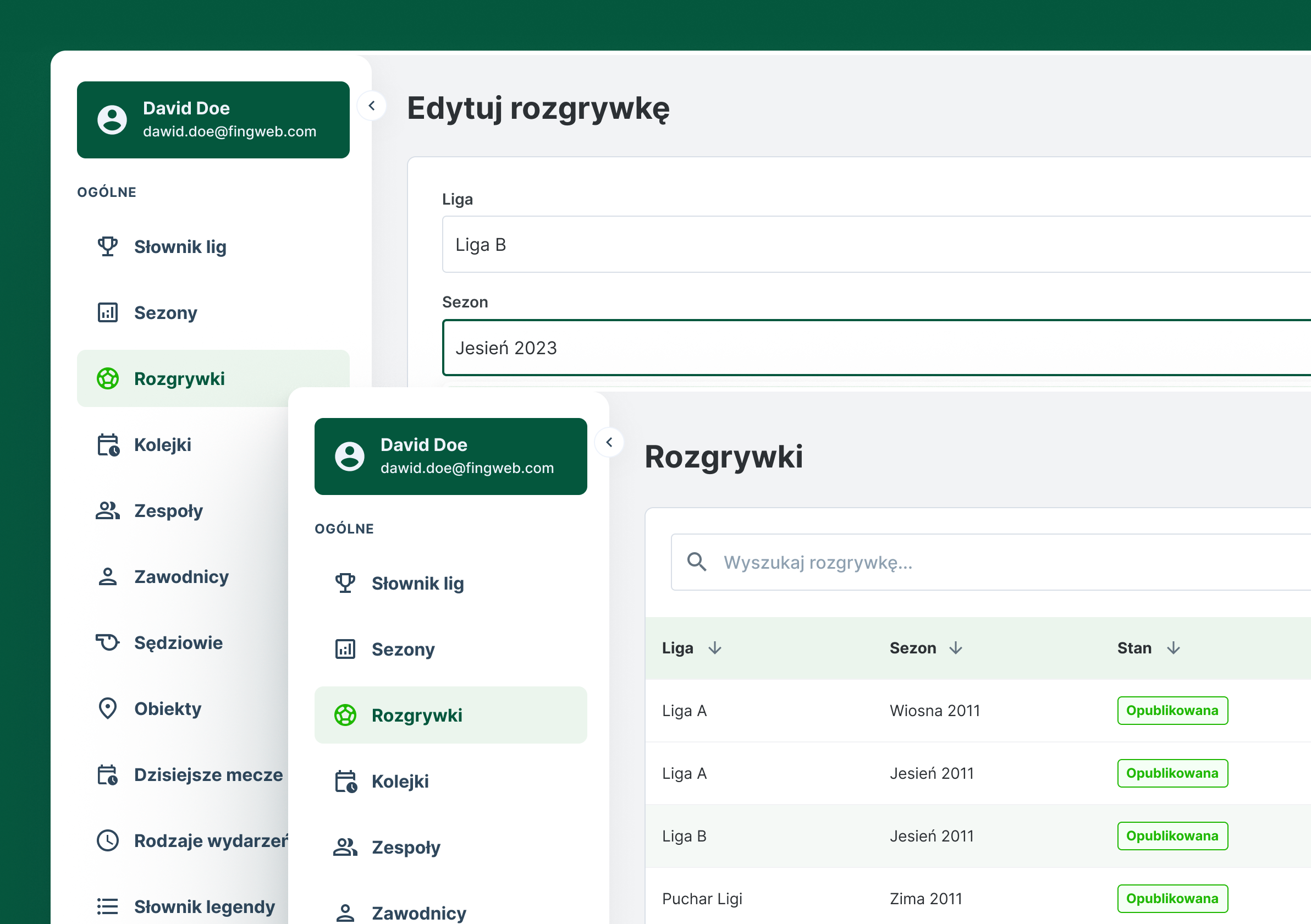
Task: Sort table by Sezon column arrow
Action: pos(956,648)
